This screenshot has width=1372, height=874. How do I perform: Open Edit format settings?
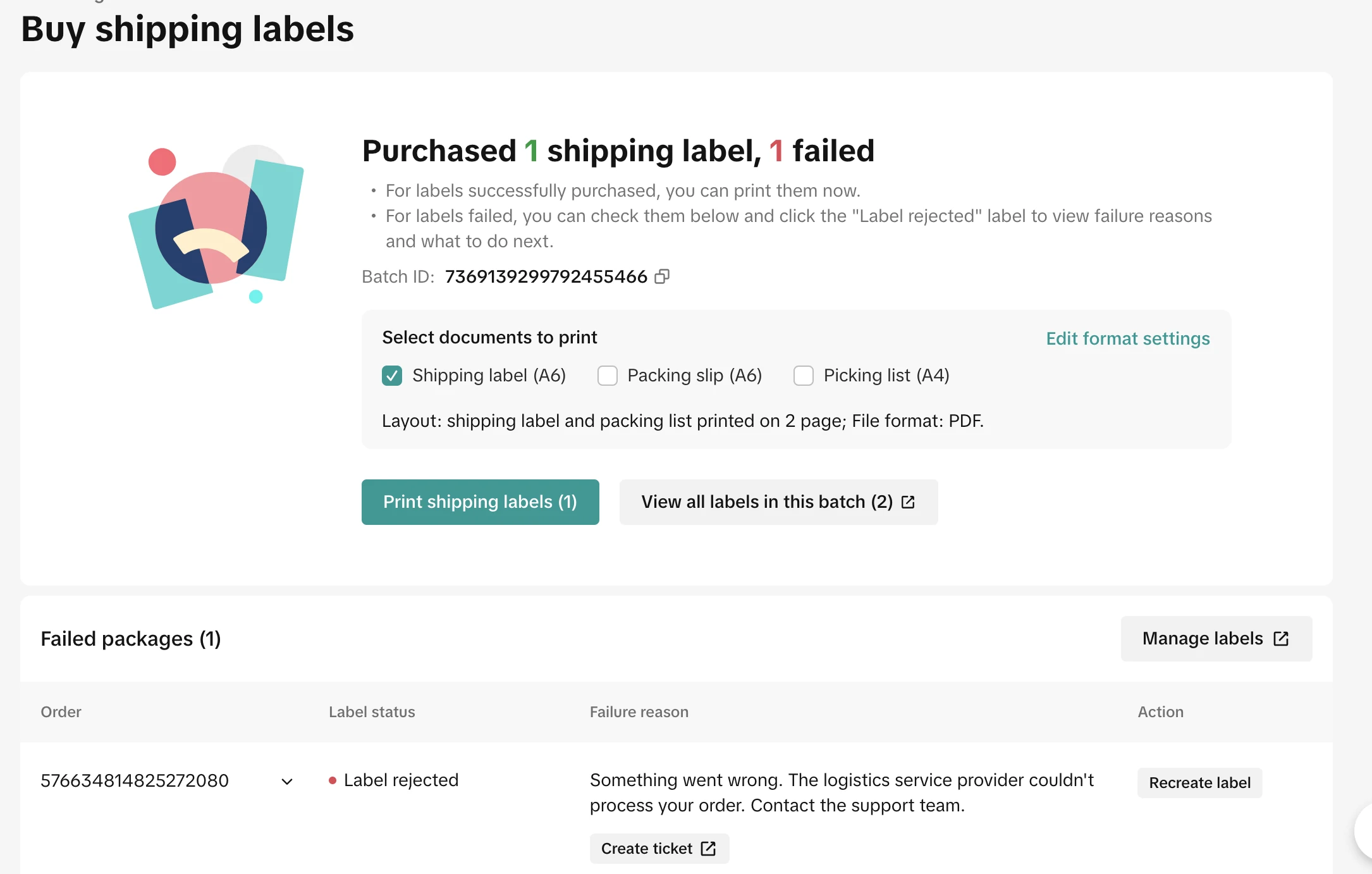(1127, 338)
